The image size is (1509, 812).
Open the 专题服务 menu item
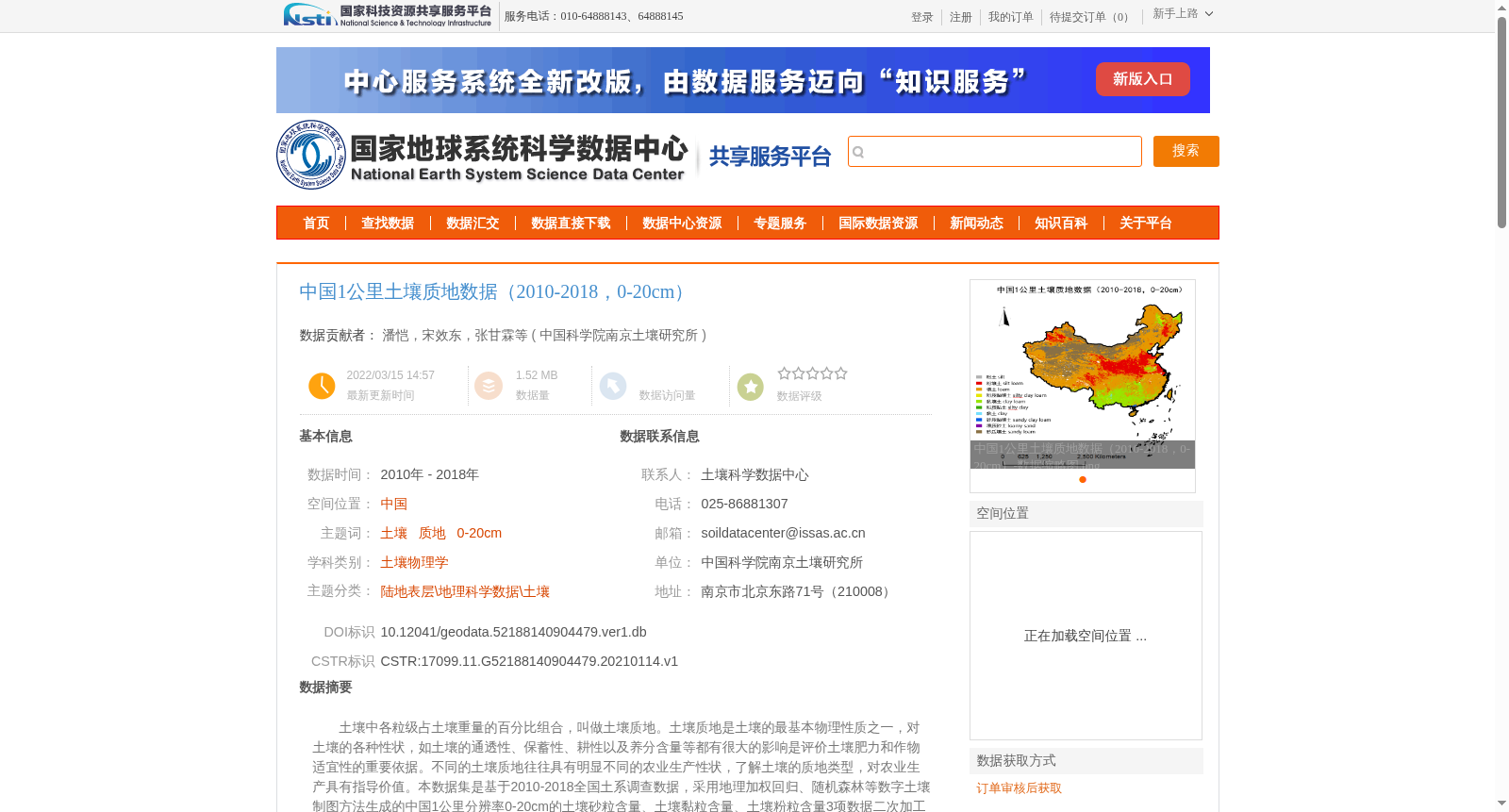[x=780, y=224]
